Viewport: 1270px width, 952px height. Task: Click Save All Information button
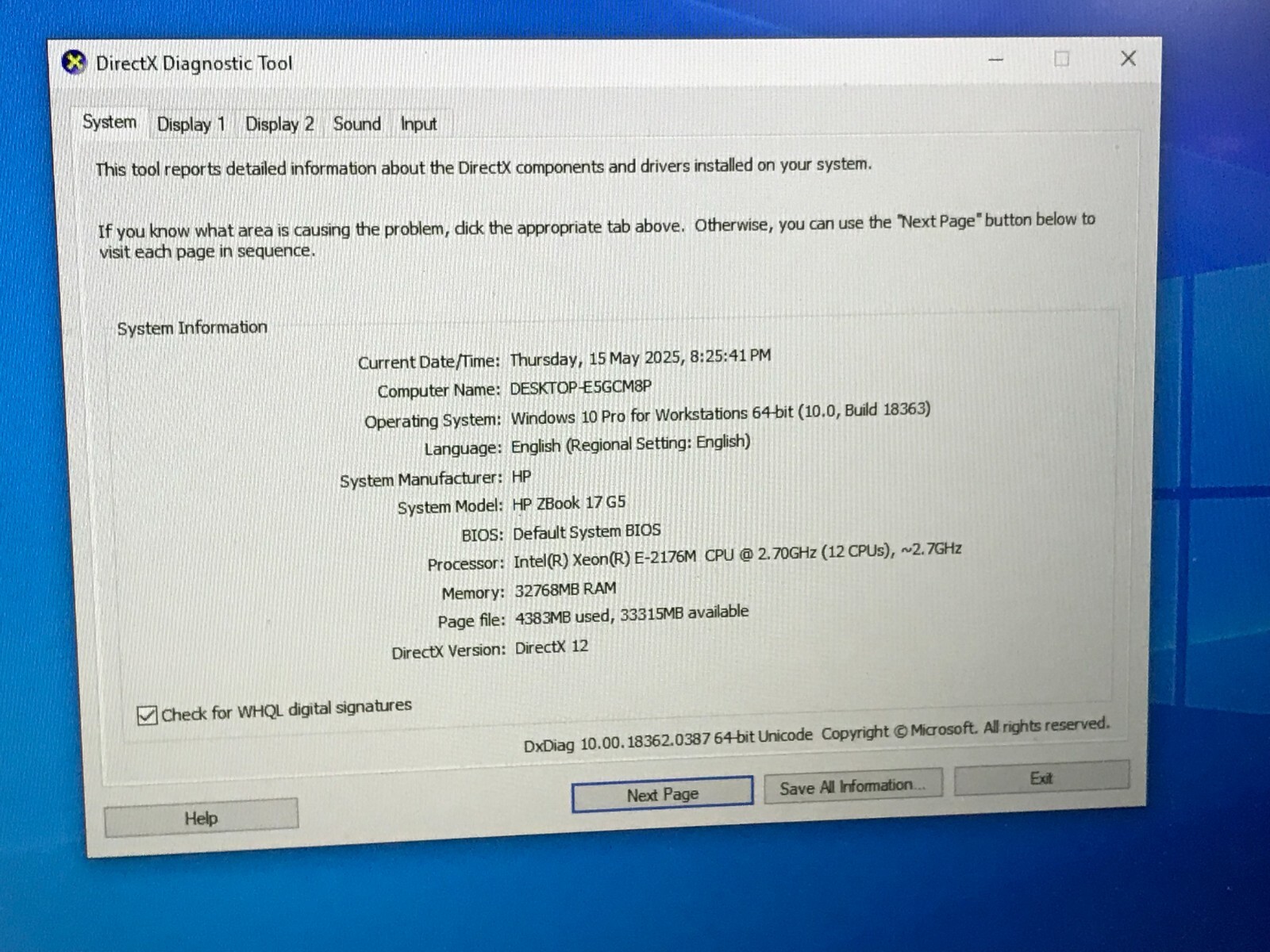[x=852, y=786]
